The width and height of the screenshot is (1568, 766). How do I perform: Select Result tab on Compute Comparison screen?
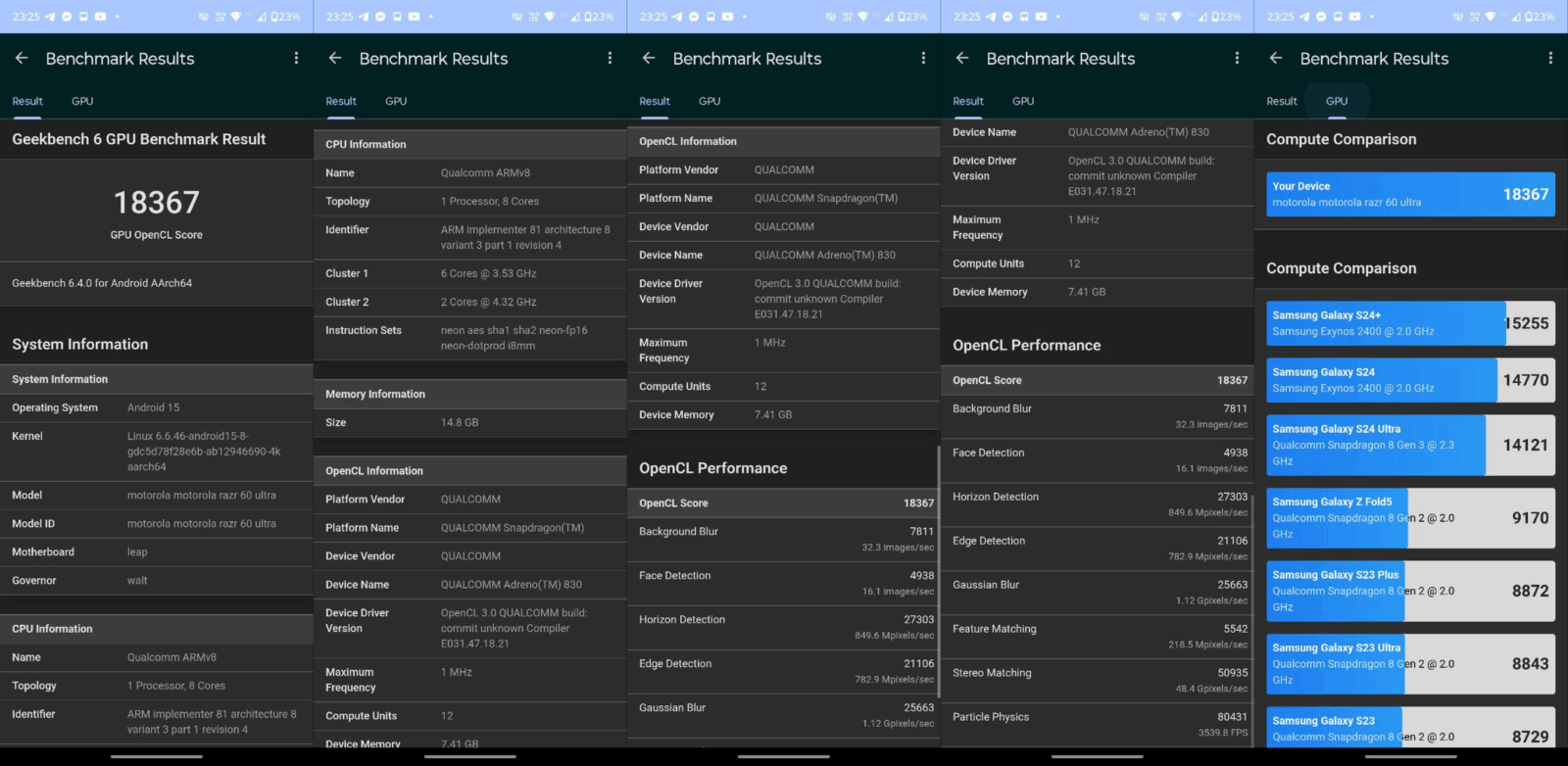click(x=1281, y=101)
